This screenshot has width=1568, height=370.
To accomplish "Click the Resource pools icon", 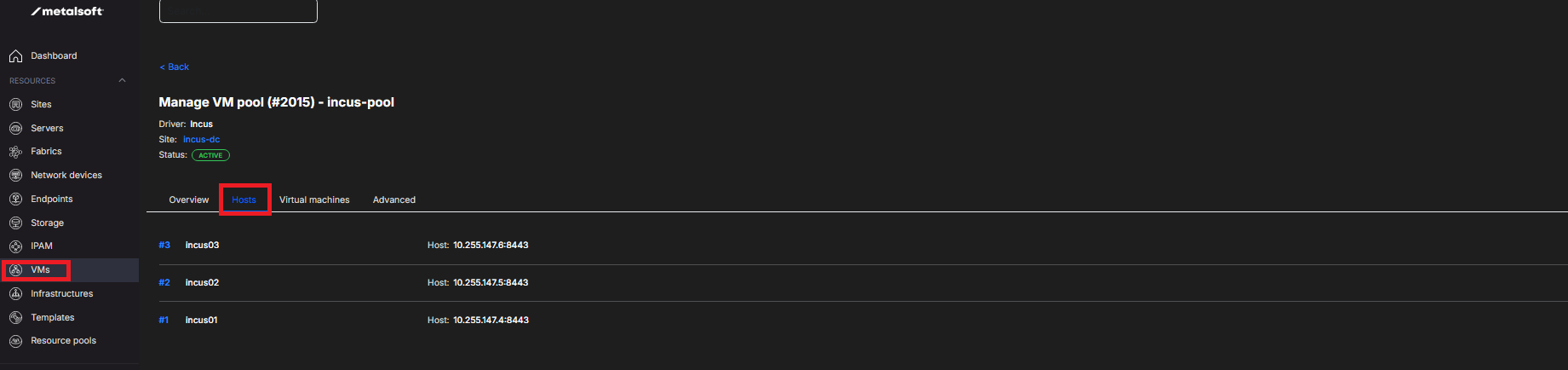I will [15, 341].
